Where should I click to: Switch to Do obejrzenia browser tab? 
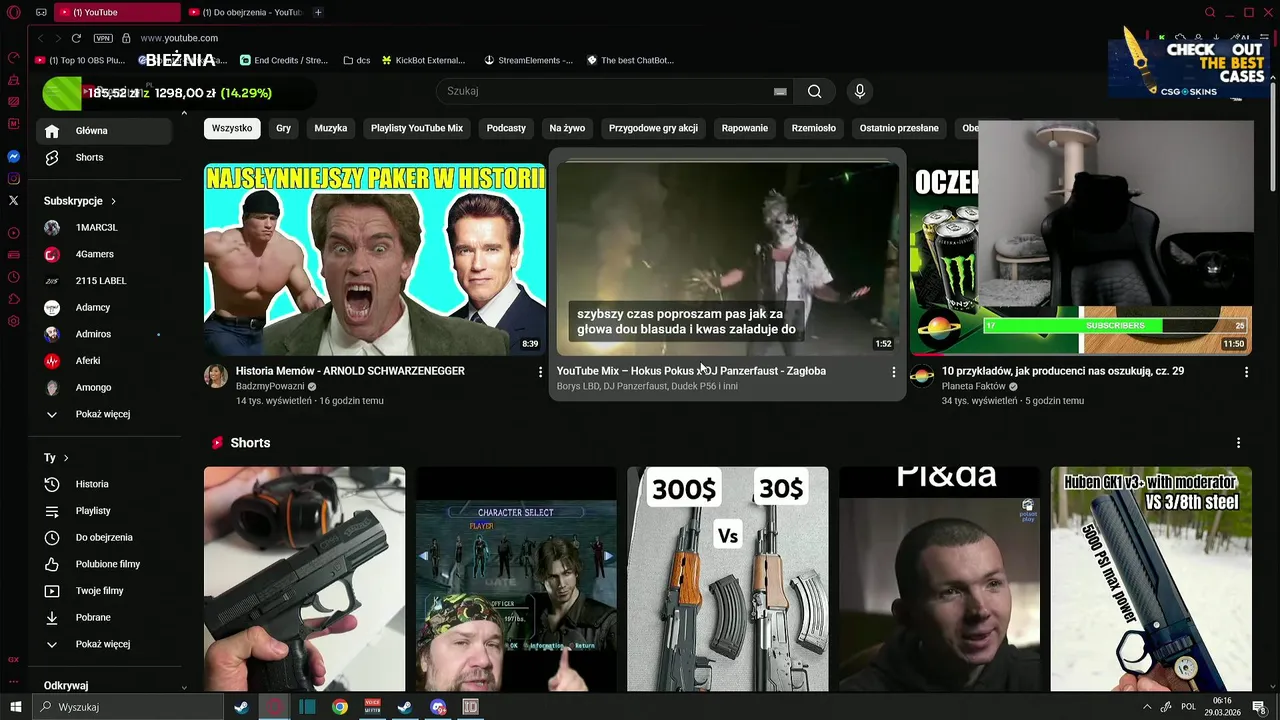coord(247,12)
